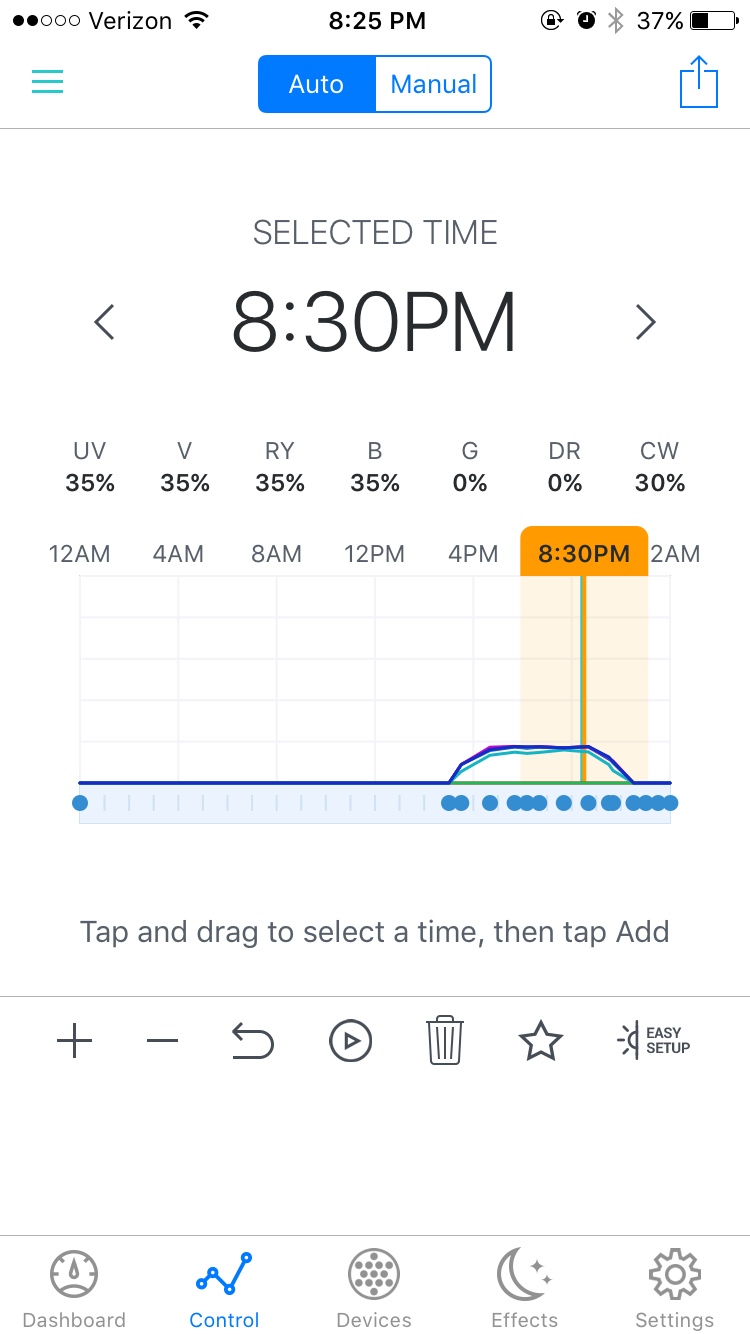
Task: Open the Devices tab
Action: [374, 1289]
